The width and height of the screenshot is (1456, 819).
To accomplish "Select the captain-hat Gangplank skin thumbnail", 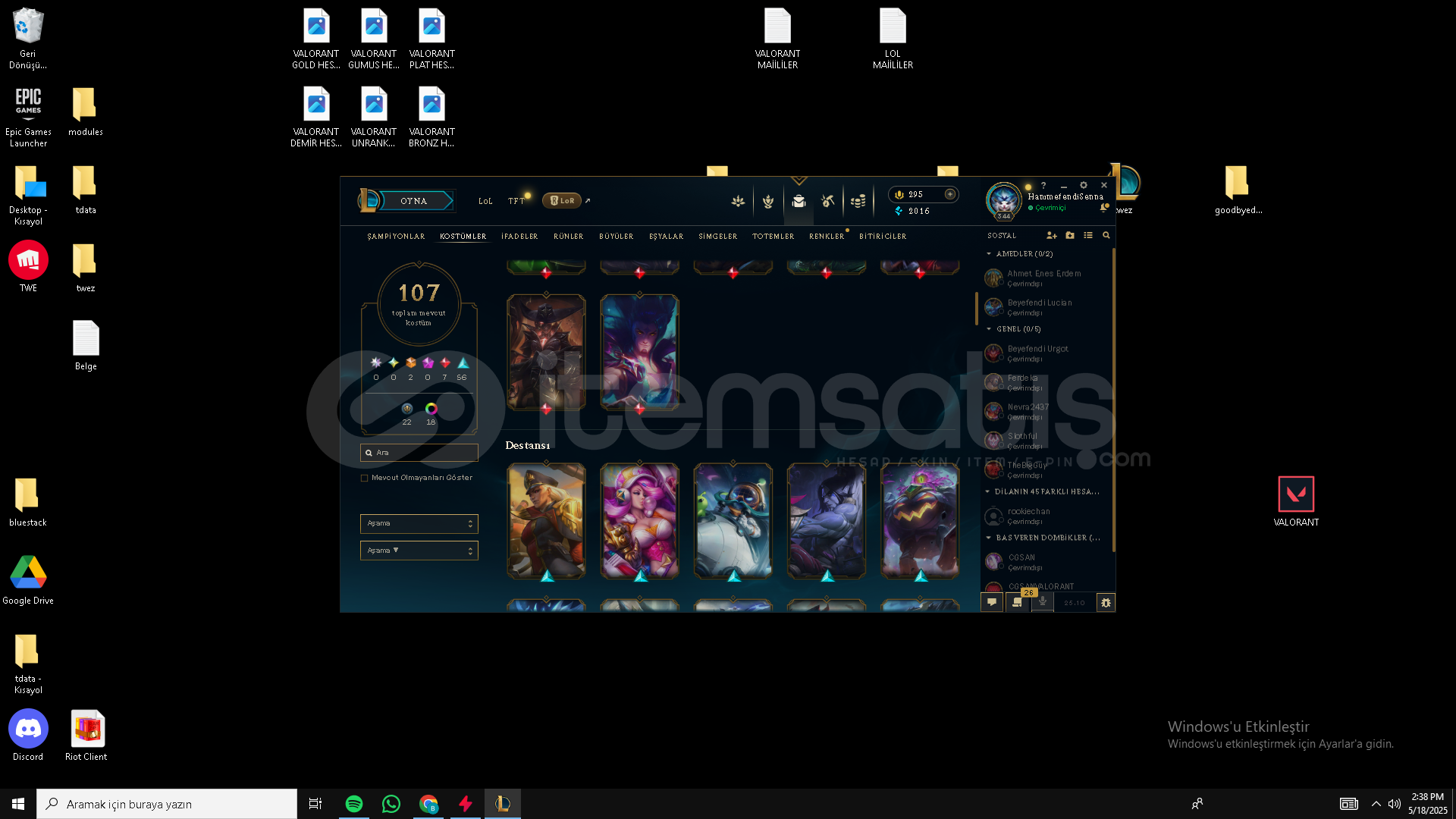I will point(546,522).
